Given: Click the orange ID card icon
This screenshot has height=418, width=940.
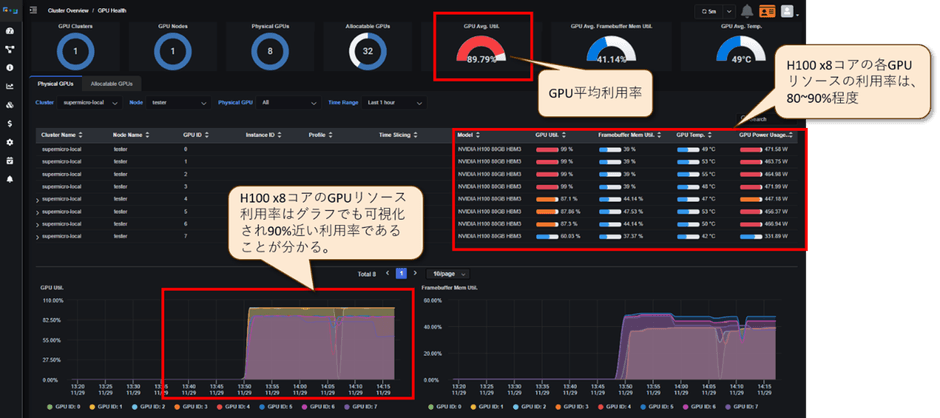Looking at the screenshot, I should point(767,11).
